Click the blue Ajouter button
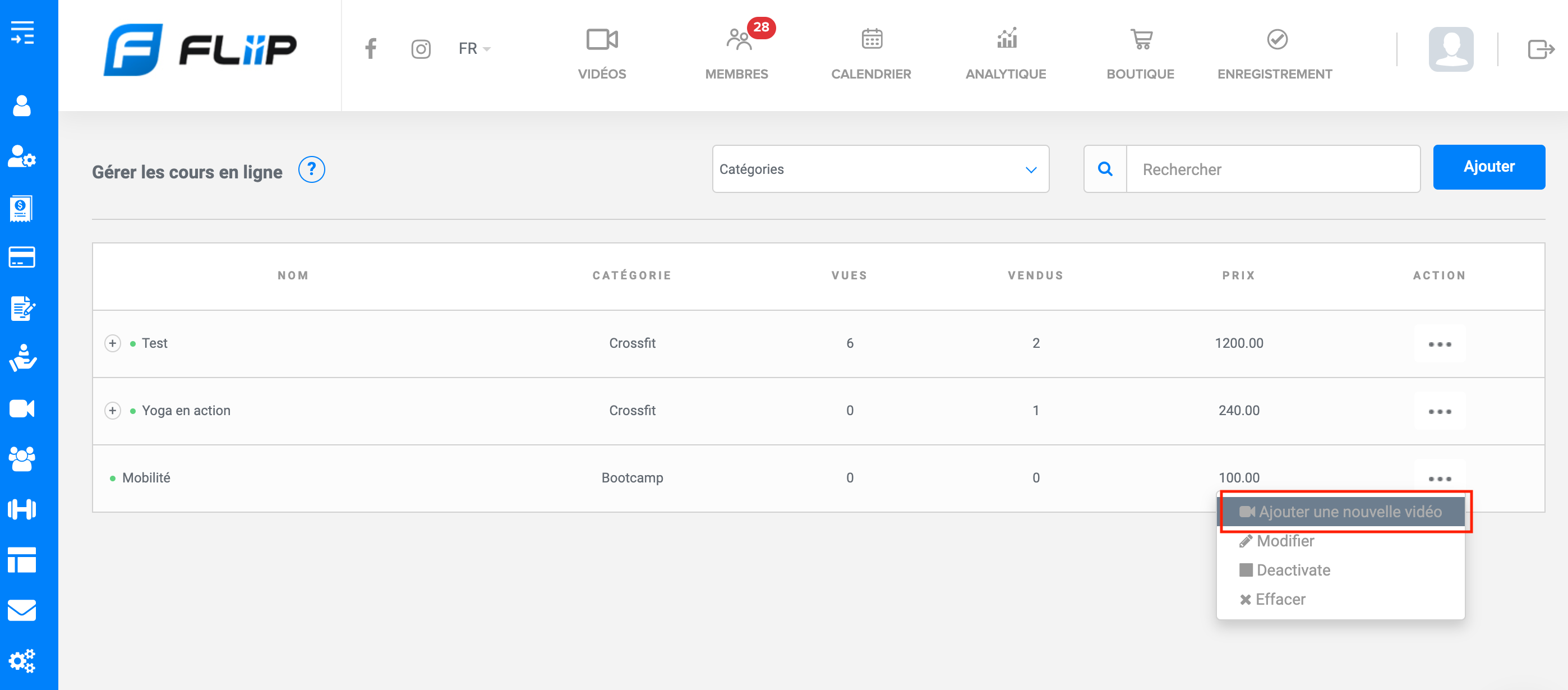Screen dimensions: 1568x690 [1488, 167]
